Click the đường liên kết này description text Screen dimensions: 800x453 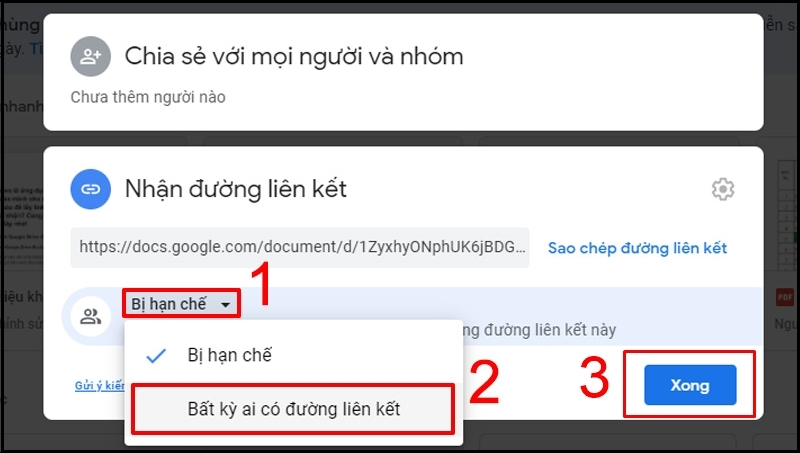point(539,330)
